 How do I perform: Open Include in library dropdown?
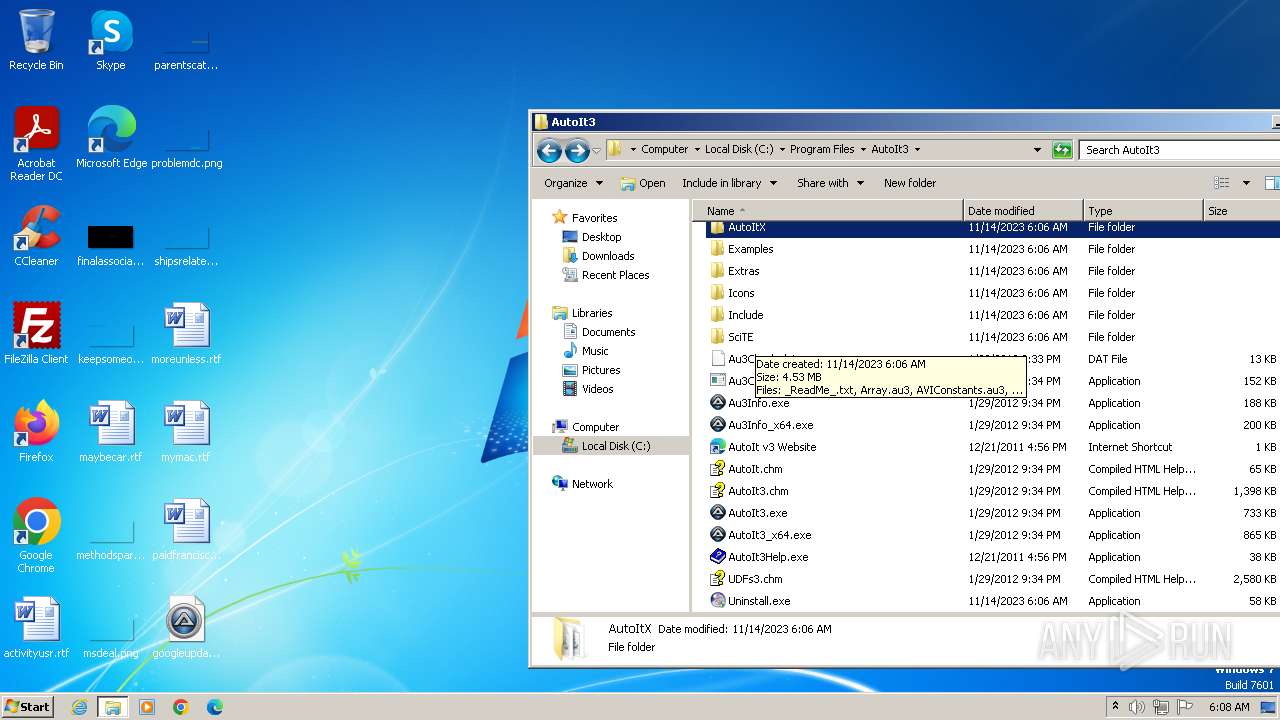point(729,183)
